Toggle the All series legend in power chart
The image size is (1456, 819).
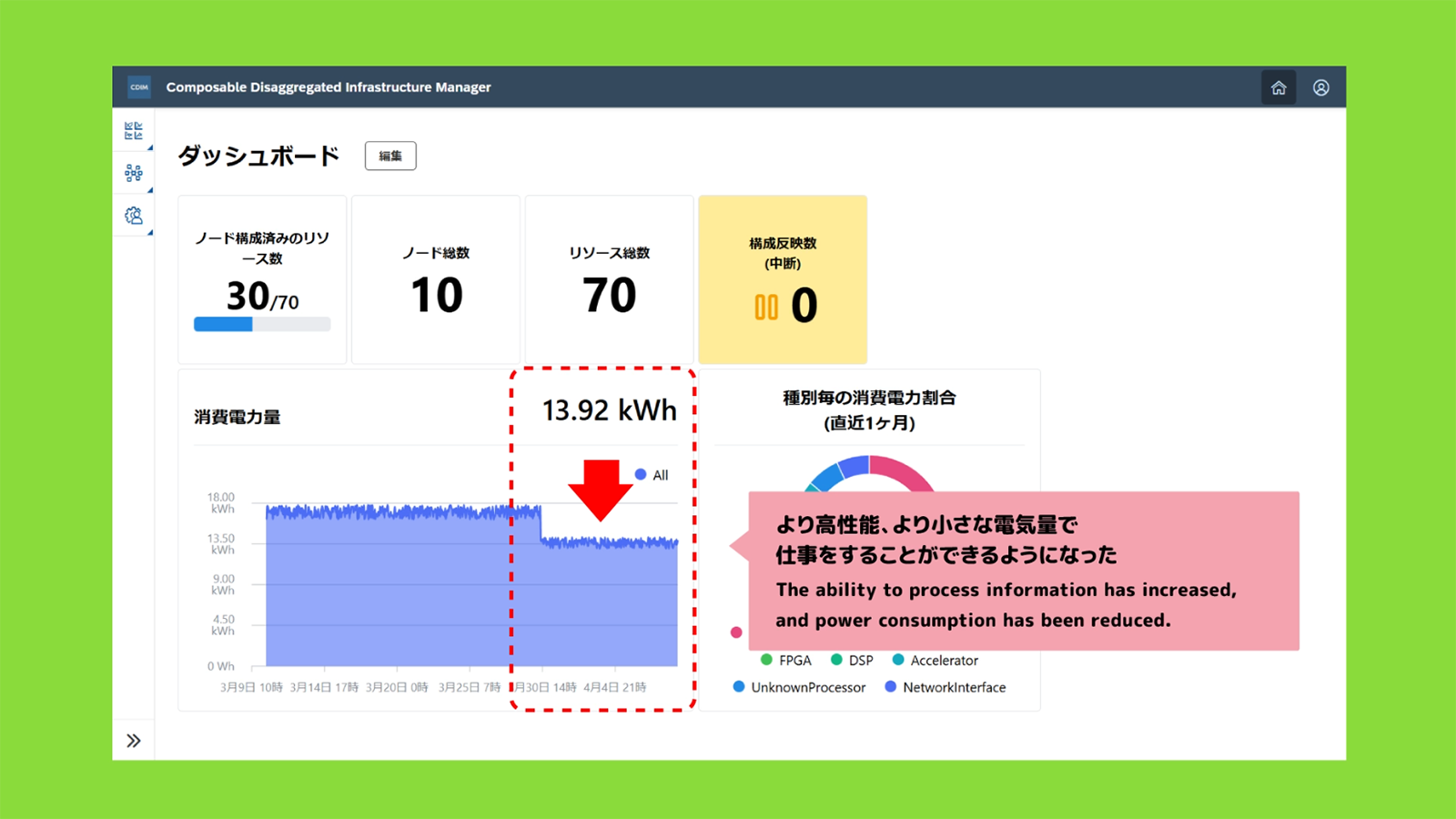[x=652, y=475]
